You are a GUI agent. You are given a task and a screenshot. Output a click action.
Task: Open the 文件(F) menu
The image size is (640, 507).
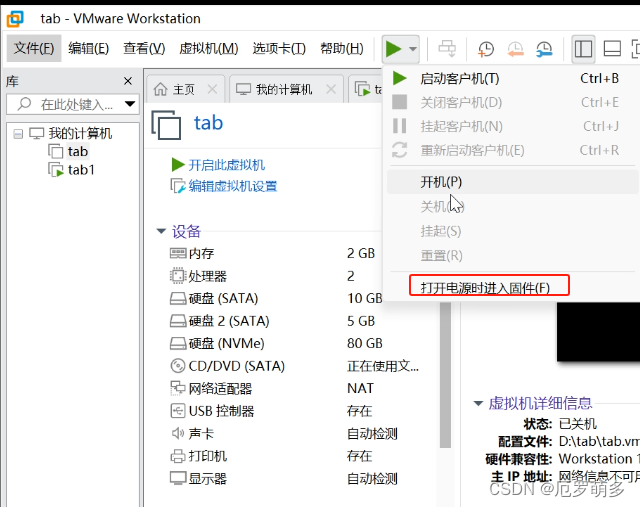(x=34, y=49)
